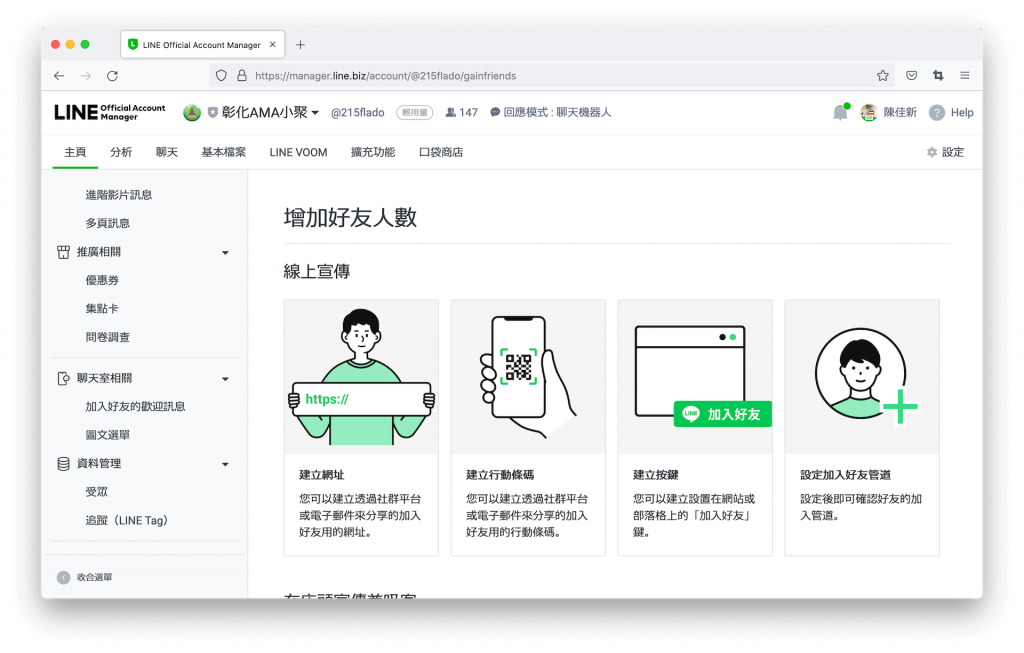The image size is (1024, 653).
Task: Click the 設定加入好友管道 card illustration
Action: [862, 377]
